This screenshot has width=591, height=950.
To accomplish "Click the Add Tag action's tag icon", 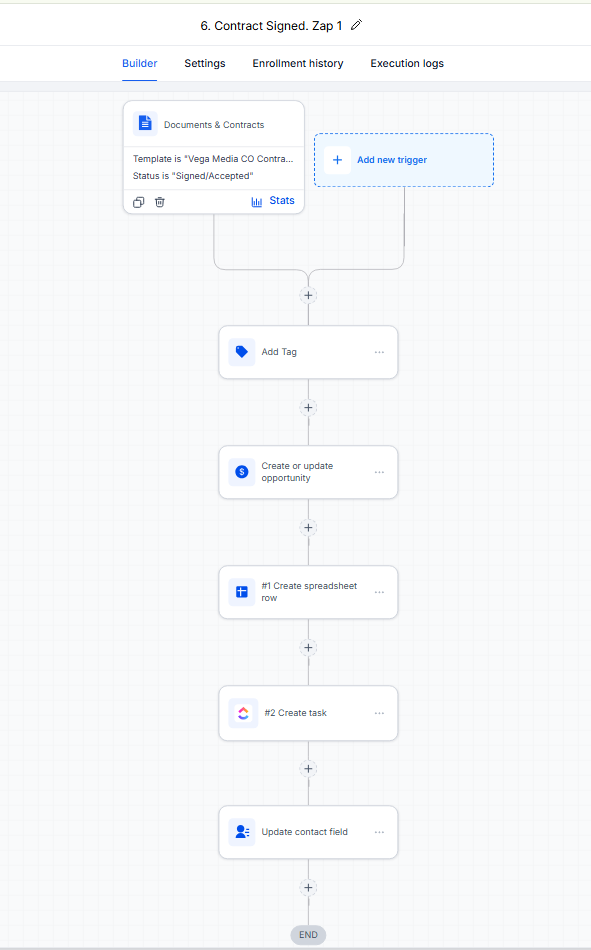I will [241, 352].
